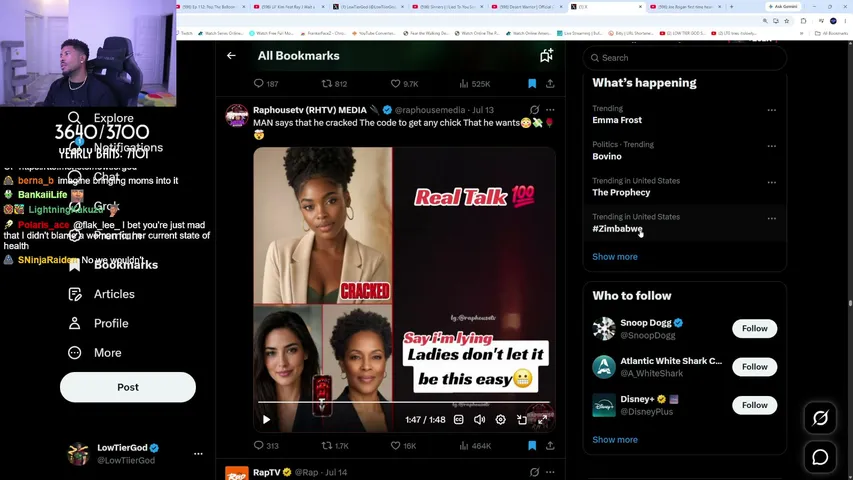This screenshot has height=480, width=853.
Task: Like the post with 9.7K likes
Action: tap(404, 83)
